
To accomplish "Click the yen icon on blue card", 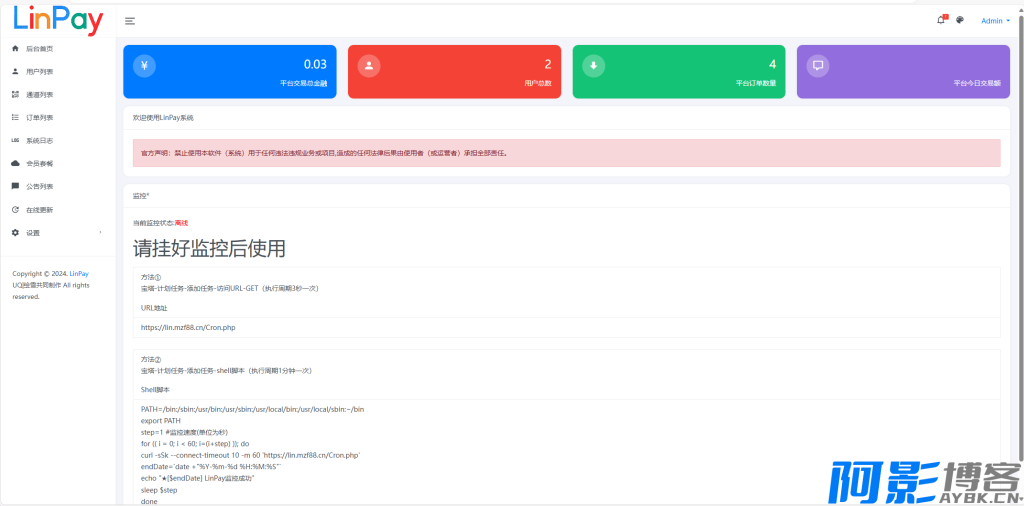I will pyautogui.click(x=144, y=66).
